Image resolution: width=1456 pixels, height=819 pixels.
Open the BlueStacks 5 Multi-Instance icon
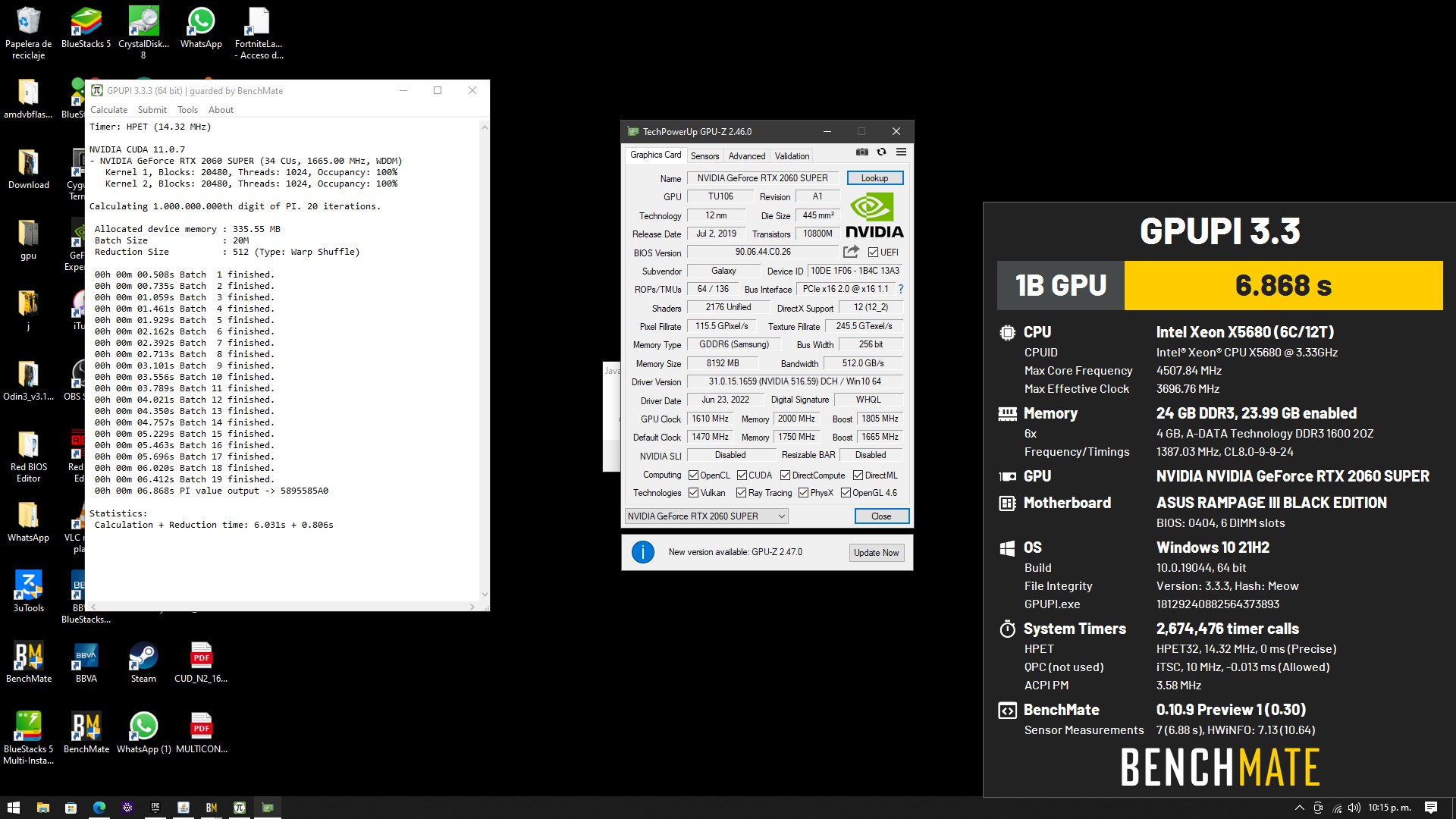[x=28, y=739]
